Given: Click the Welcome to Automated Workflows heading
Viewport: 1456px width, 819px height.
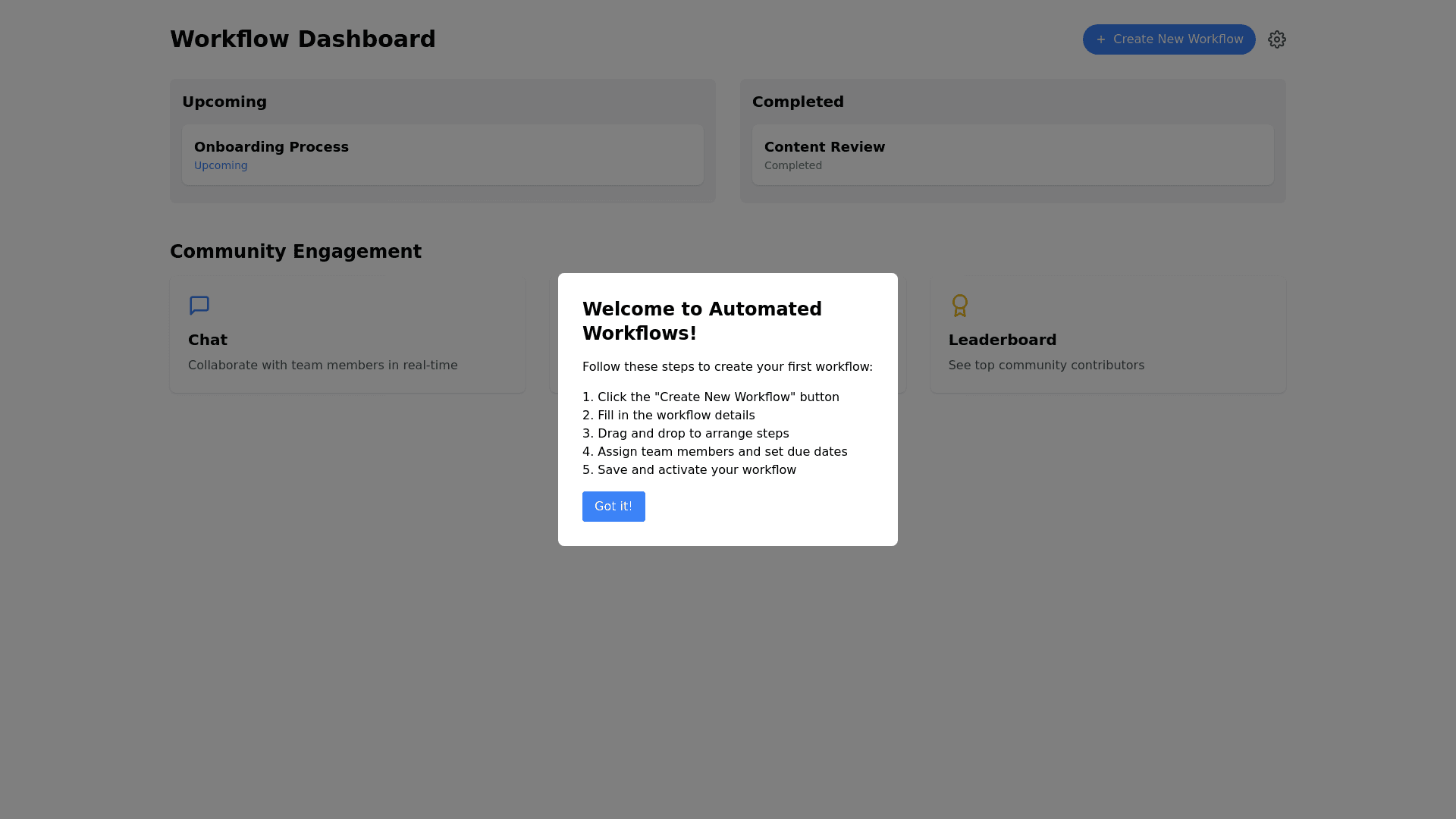Looking at the screenshot, I should pyautogui.click(x=701, y=321).
